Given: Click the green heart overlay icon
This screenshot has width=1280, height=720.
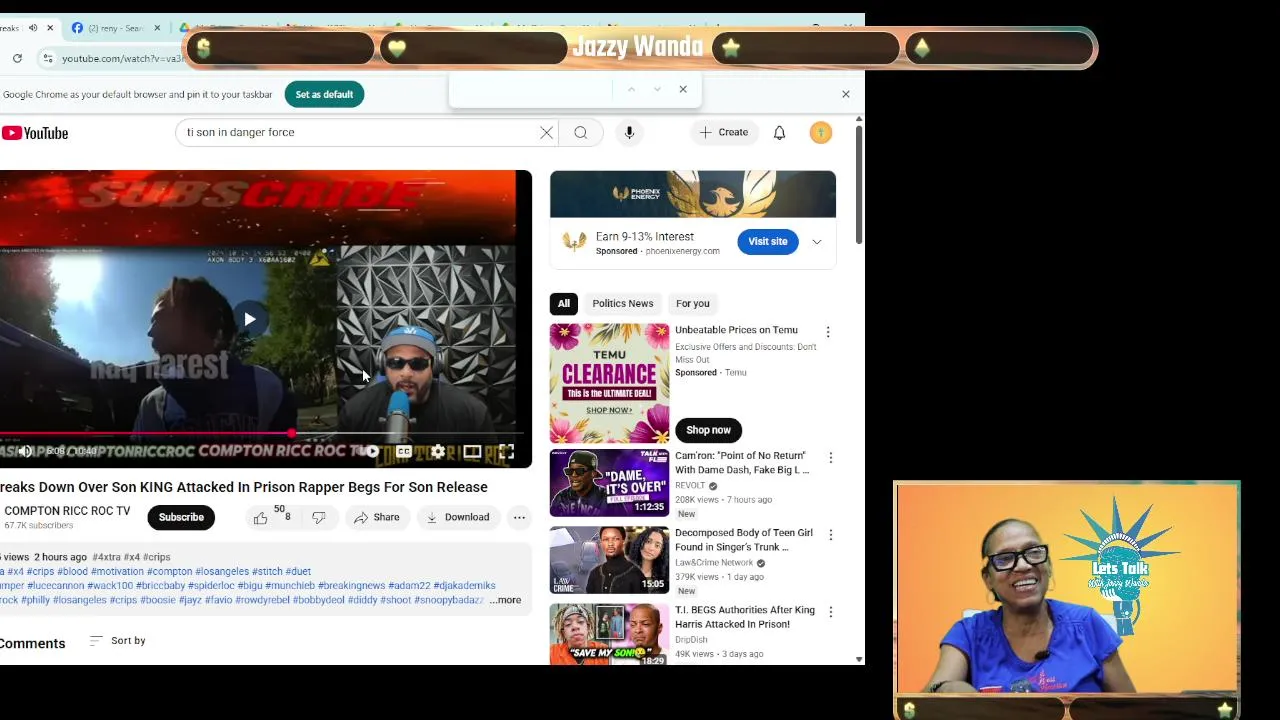Looking at the screenshot, I should (x=397, y=48).
